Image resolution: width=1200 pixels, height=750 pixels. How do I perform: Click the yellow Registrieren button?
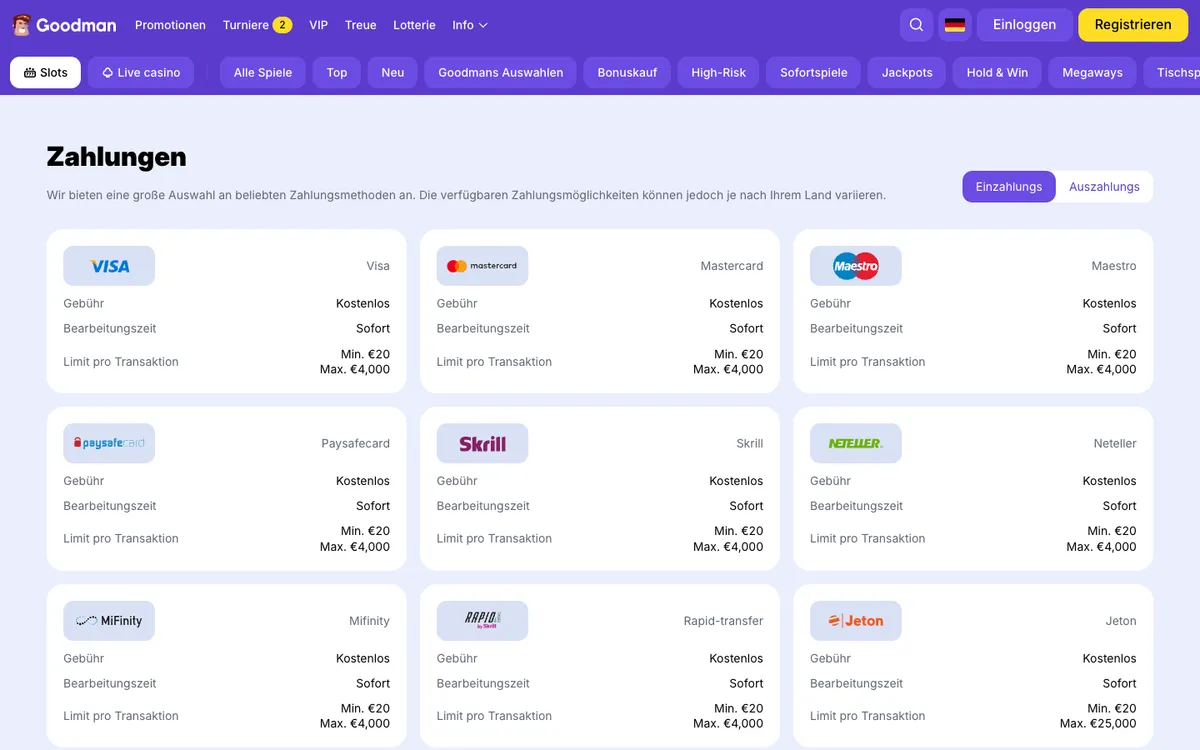tap(1133, 25)
